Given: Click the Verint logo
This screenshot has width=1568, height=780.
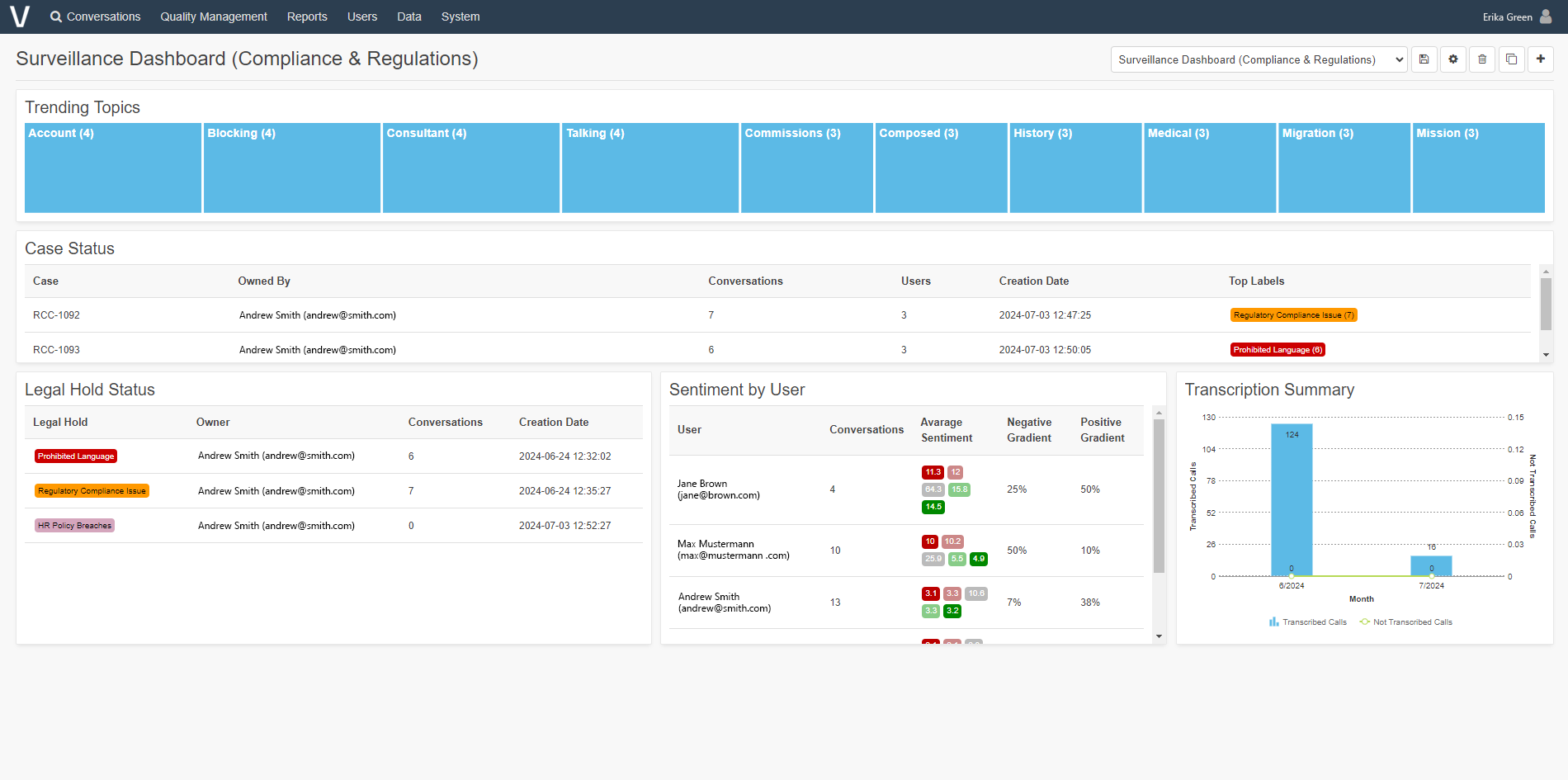Looking at the screenshot, I should pyautogui.click(x=20, y=16).
